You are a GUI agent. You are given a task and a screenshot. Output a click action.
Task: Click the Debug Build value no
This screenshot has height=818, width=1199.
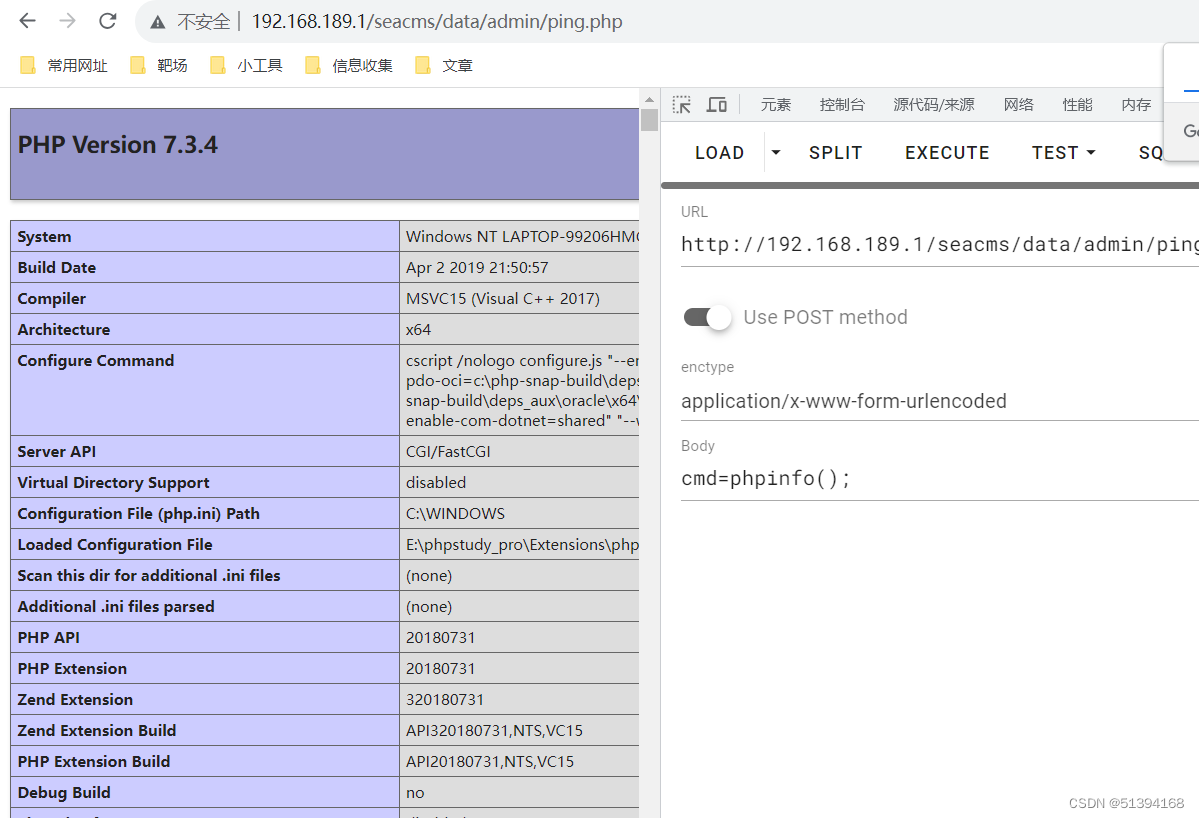pos(415,793)
